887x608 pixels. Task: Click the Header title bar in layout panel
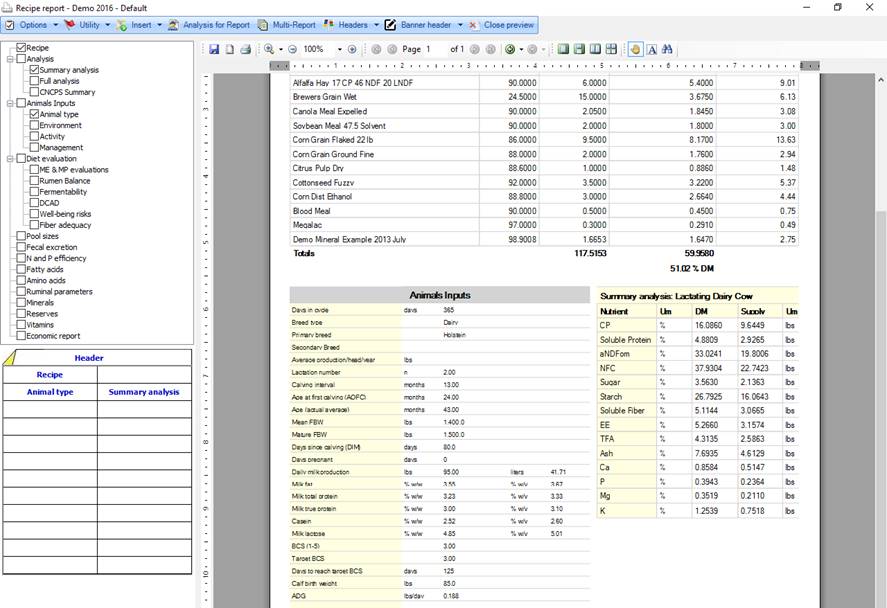97,358
